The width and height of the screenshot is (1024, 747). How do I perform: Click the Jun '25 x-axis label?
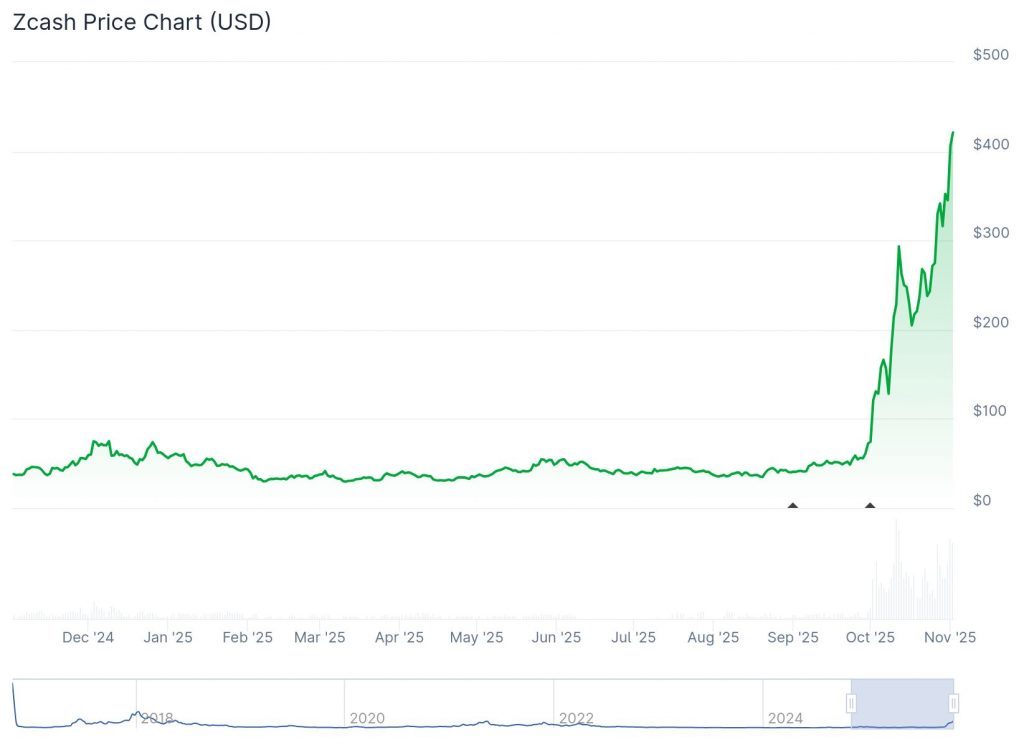pos(556,637)
